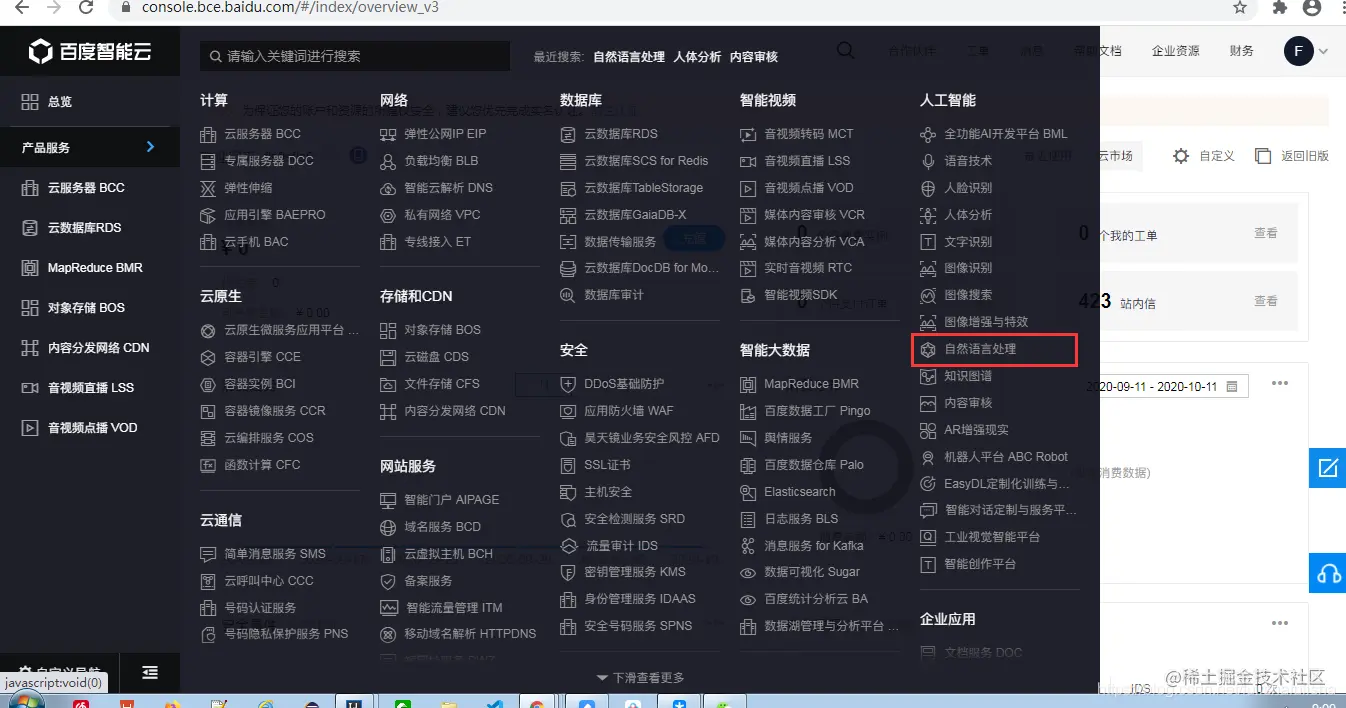
Task: Open 企业资源 in the top navigation
Action: pyautogui.click(x=1176, y=51)
